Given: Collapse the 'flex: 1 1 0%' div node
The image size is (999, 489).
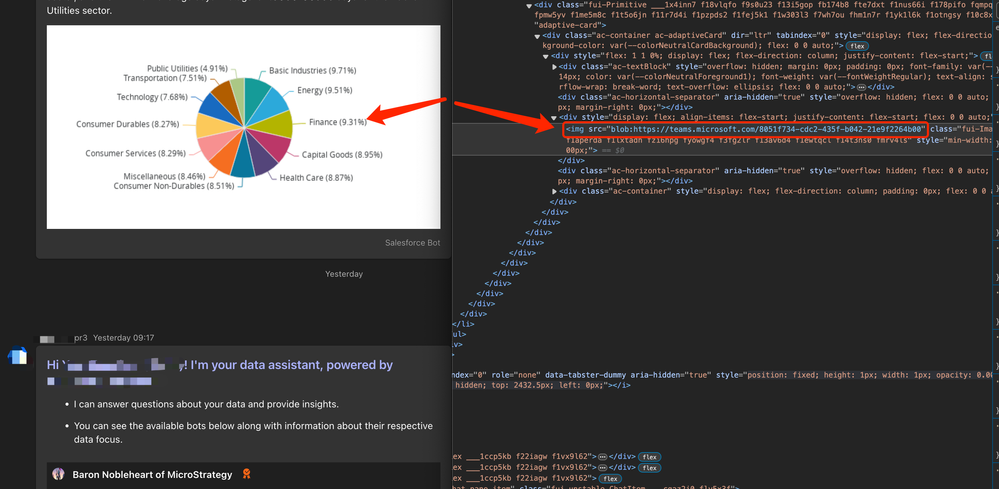Looking at the screenshot, I should [546, 56].
